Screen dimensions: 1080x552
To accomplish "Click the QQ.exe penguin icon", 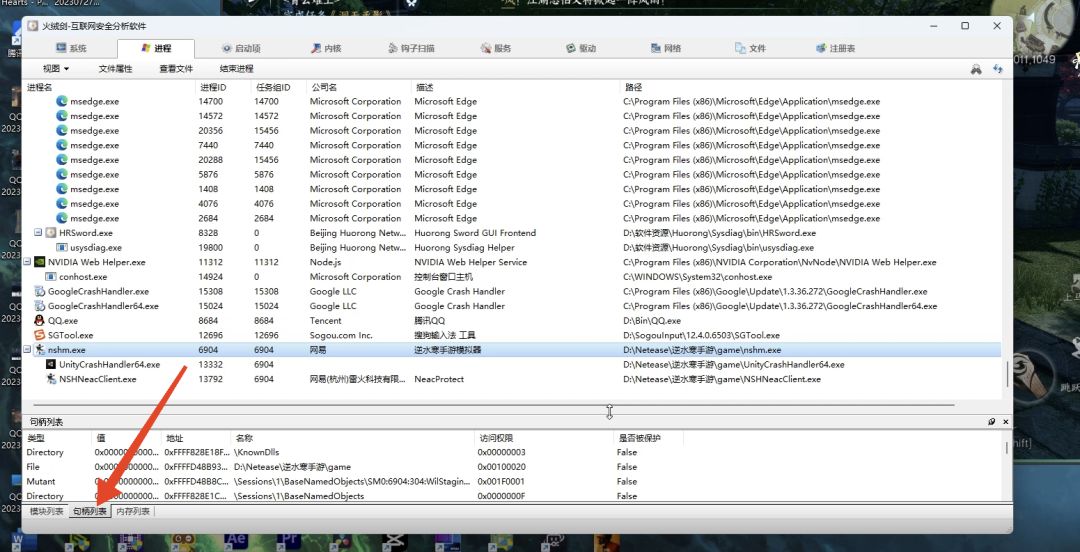I will pyautogui.click(x=40, y=320).
